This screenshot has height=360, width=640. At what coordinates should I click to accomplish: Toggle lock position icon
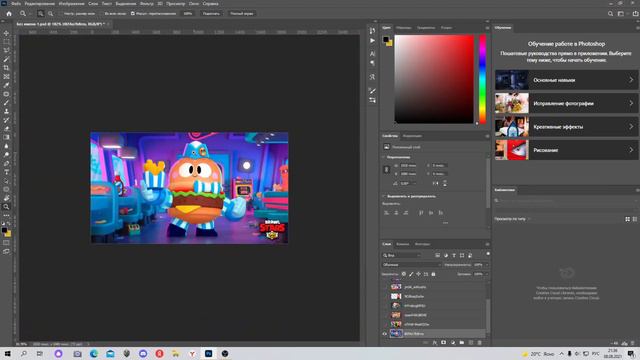[418, 274]
